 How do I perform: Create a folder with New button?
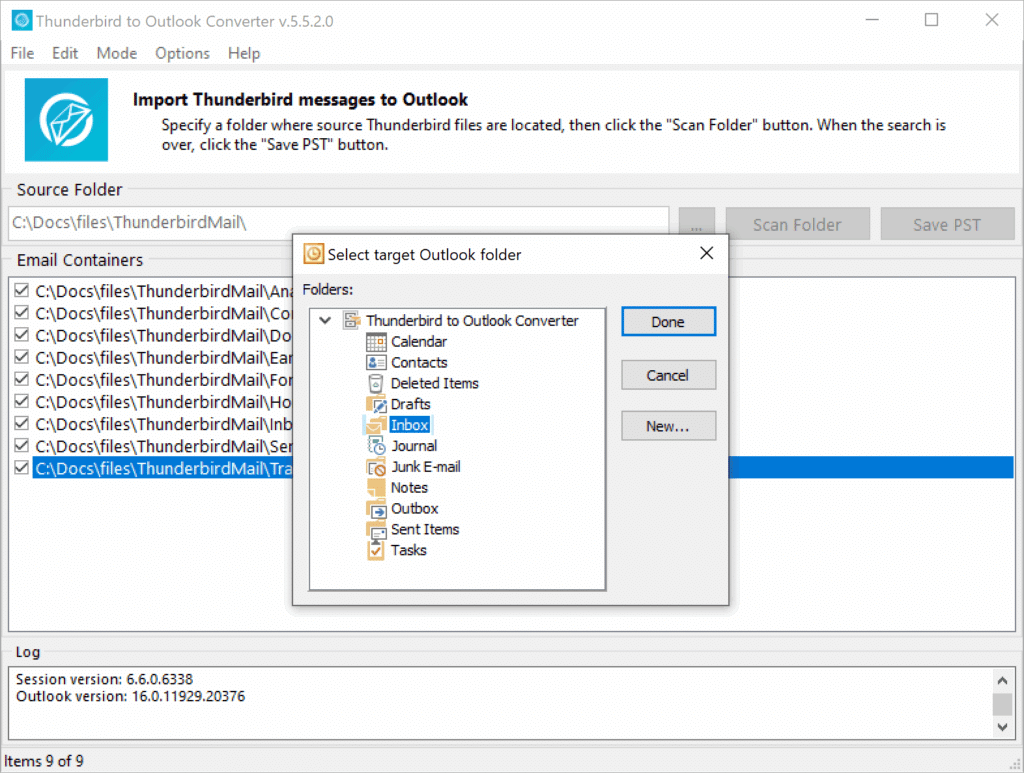pyautogui.click(x=668, y=425)
